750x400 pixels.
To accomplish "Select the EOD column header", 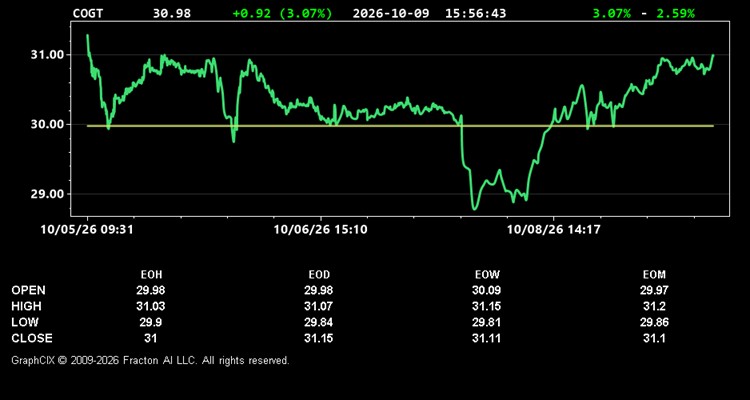I will click(319, 275).
